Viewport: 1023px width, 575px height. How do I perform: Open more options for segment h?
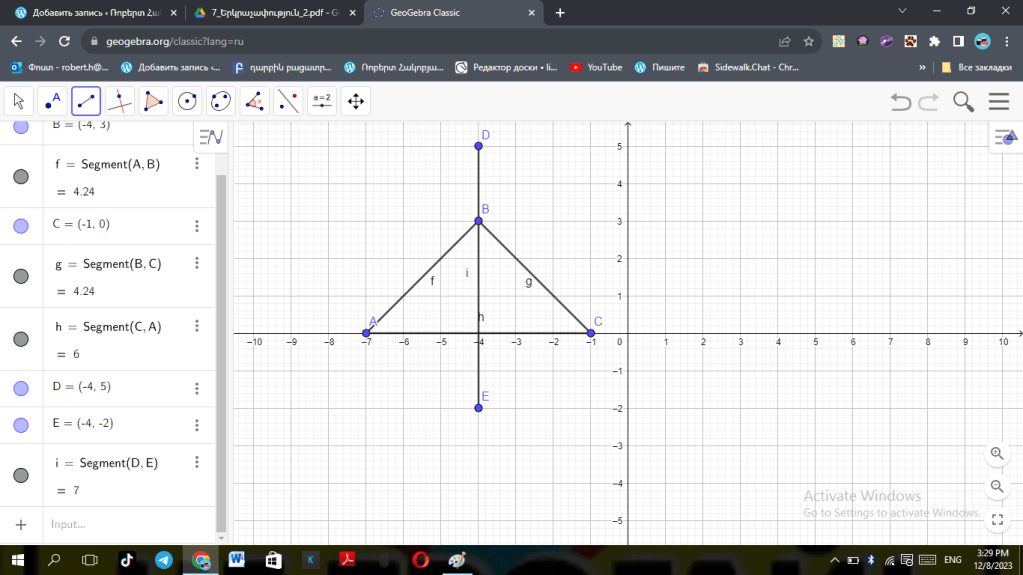pyautogui.click(x=197, y=326)
